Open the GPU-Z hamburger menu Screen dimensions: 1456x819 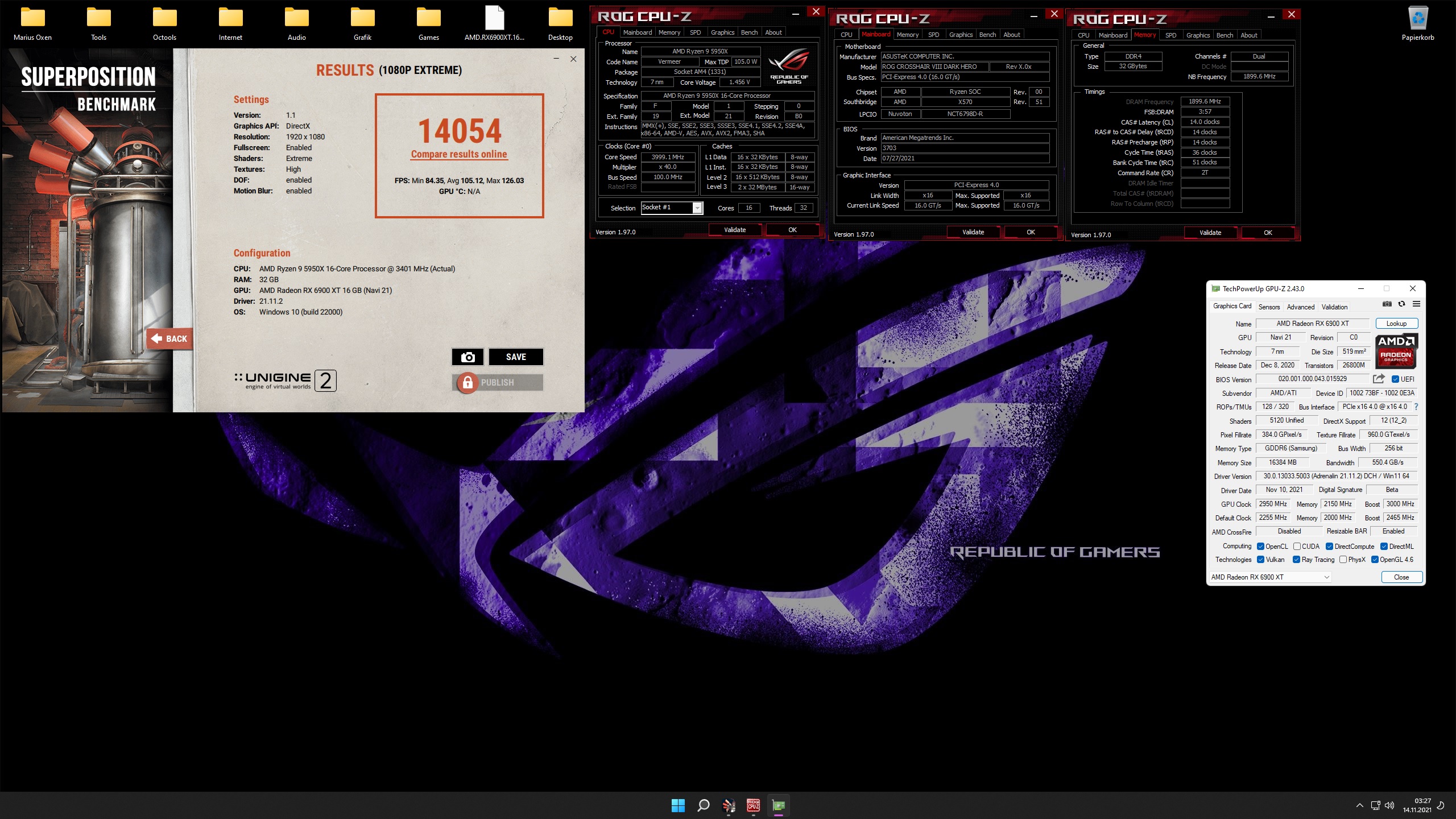(x=1416, y=304)
